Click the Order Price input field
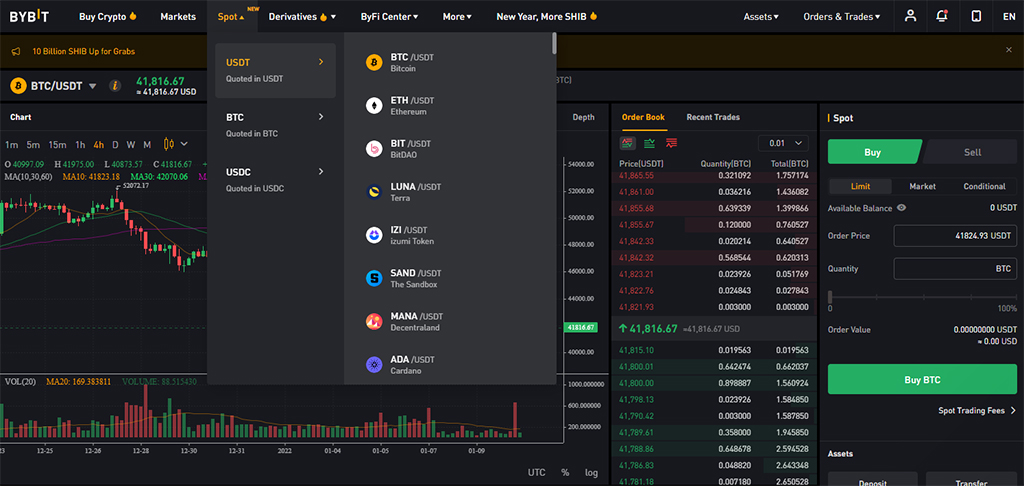1024x486 pixels. point(955,235)
